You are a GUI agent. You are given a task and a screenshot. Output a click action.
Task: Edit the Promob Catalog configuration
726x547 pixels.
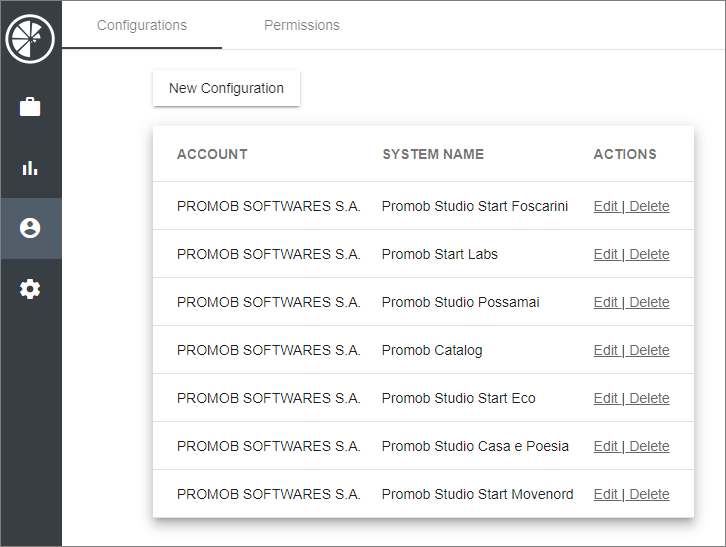pos(606,350)
